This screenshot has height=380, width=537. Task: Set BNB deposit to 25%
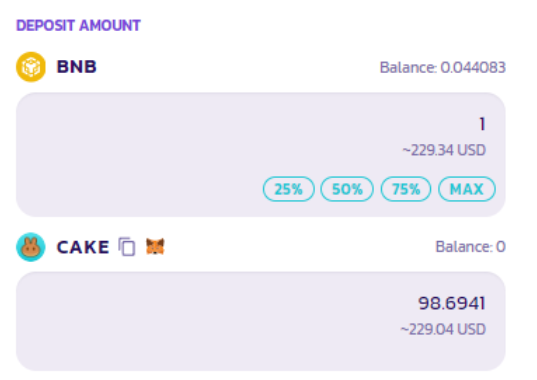point(289,189)
